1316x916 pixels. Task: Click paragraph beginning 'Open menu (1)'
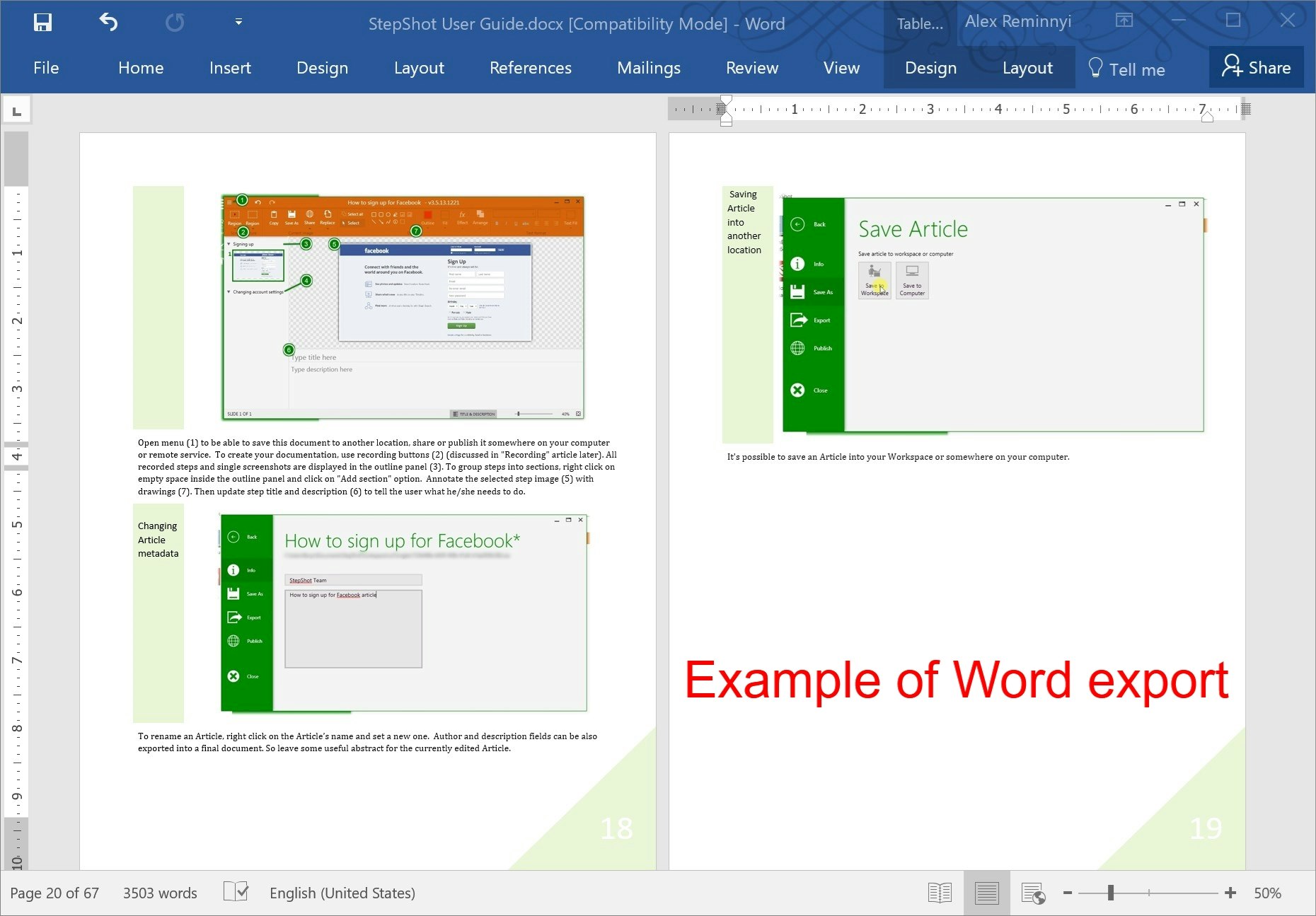pyautogui.click(x=378, y=467)
